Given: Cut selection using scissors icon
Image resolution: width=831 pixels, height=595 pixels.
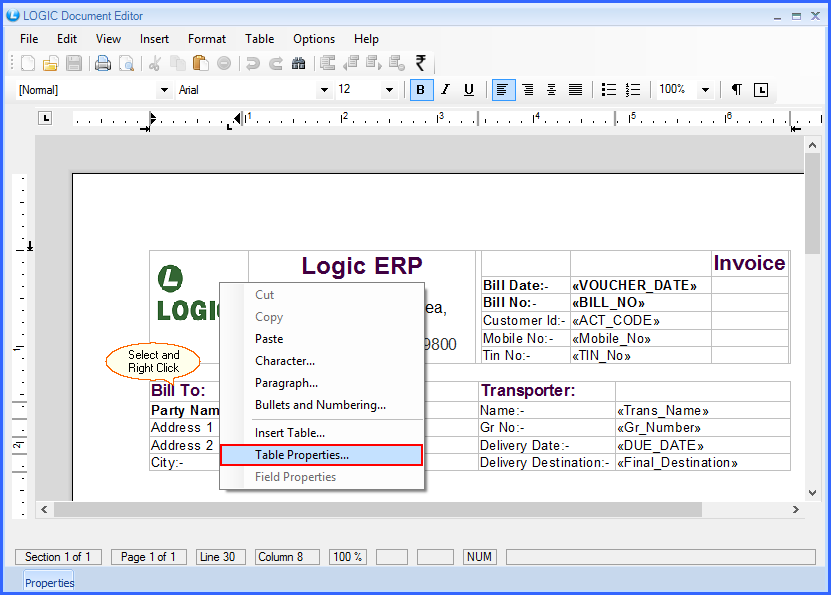Looking at the screenshot, I should point(155,64).
